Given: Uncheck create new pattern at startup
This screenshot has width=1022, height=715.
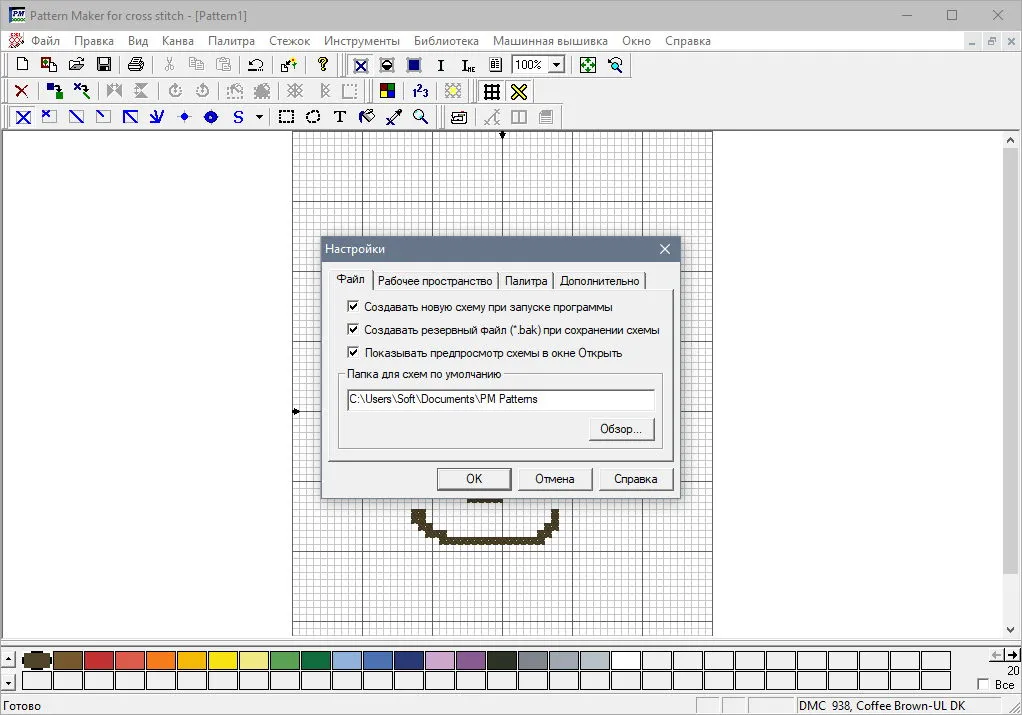Looking at the screenshot, I should 353,306.
